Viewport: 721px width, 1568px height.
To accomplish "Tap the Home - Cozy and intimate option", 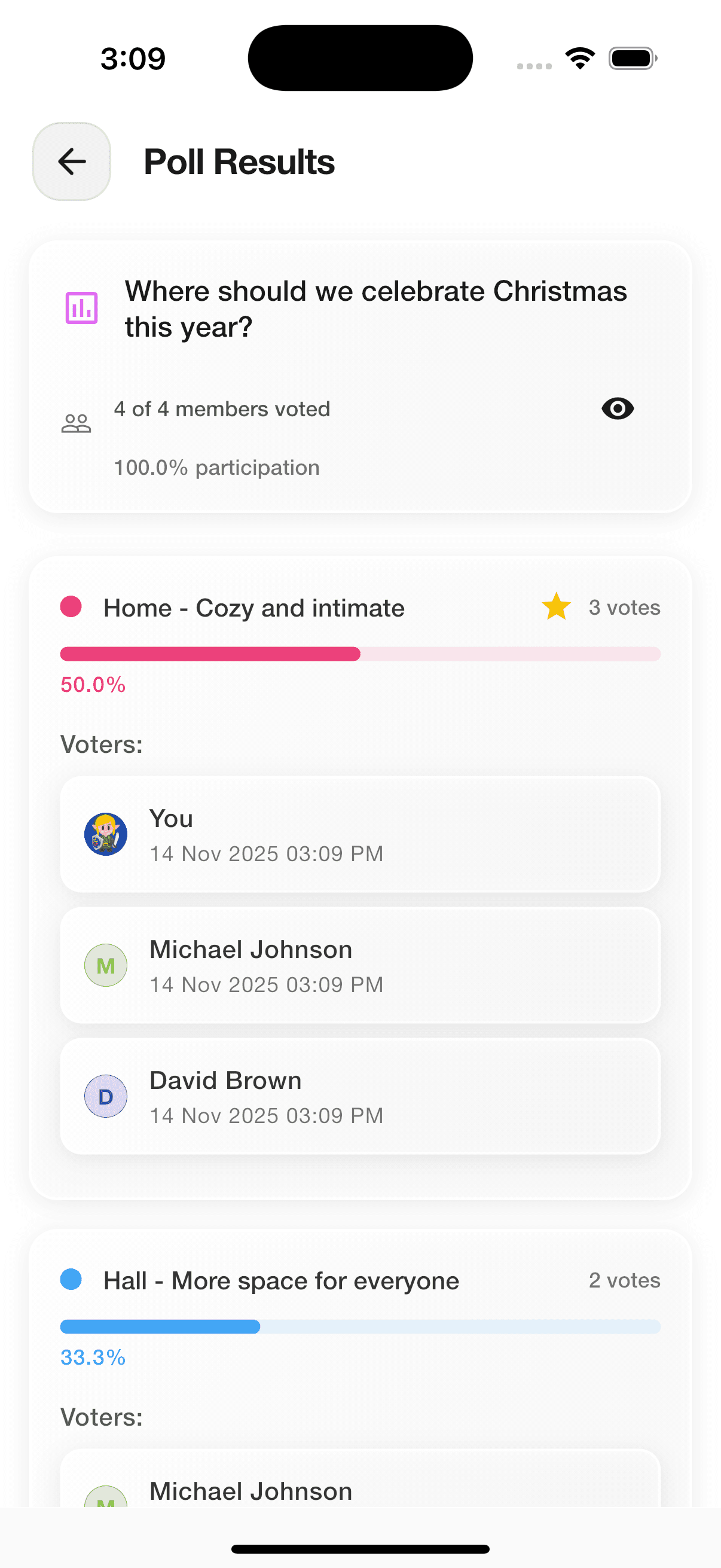I will tap(253, 608).
